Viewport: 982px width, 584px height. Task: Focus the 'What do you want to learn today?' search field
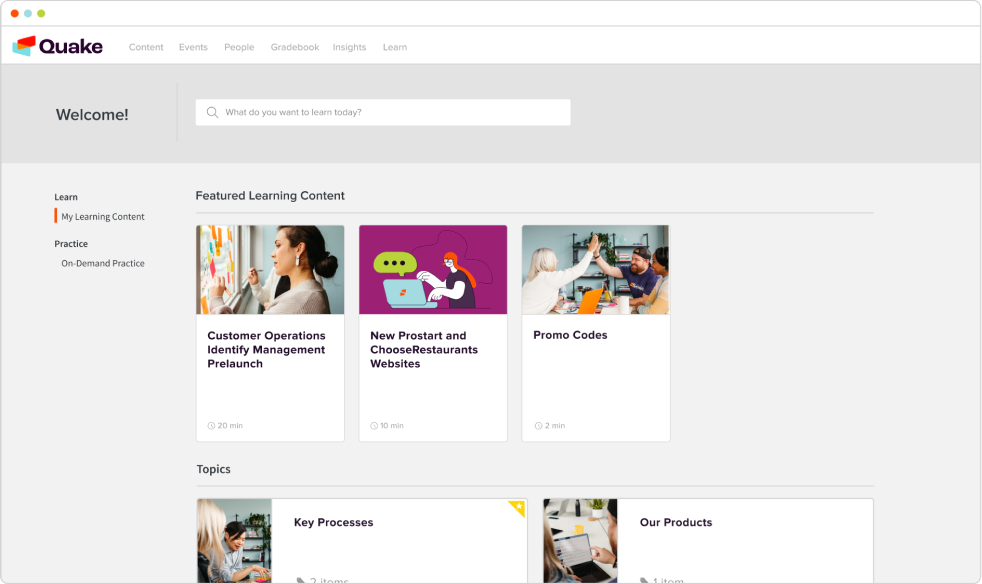tap(383, 112)
